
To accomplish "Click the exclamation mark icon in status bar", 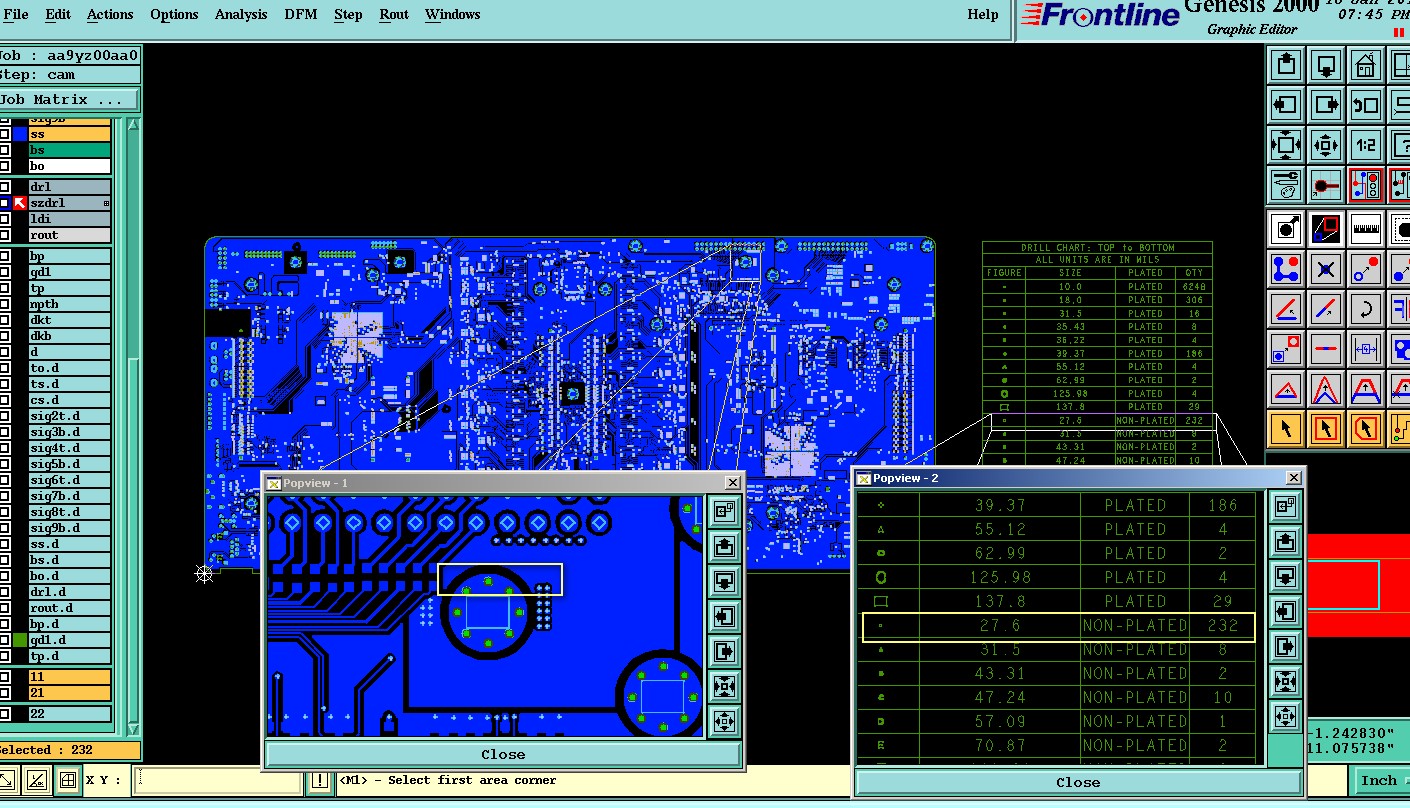I will click(x=319, y=780).
